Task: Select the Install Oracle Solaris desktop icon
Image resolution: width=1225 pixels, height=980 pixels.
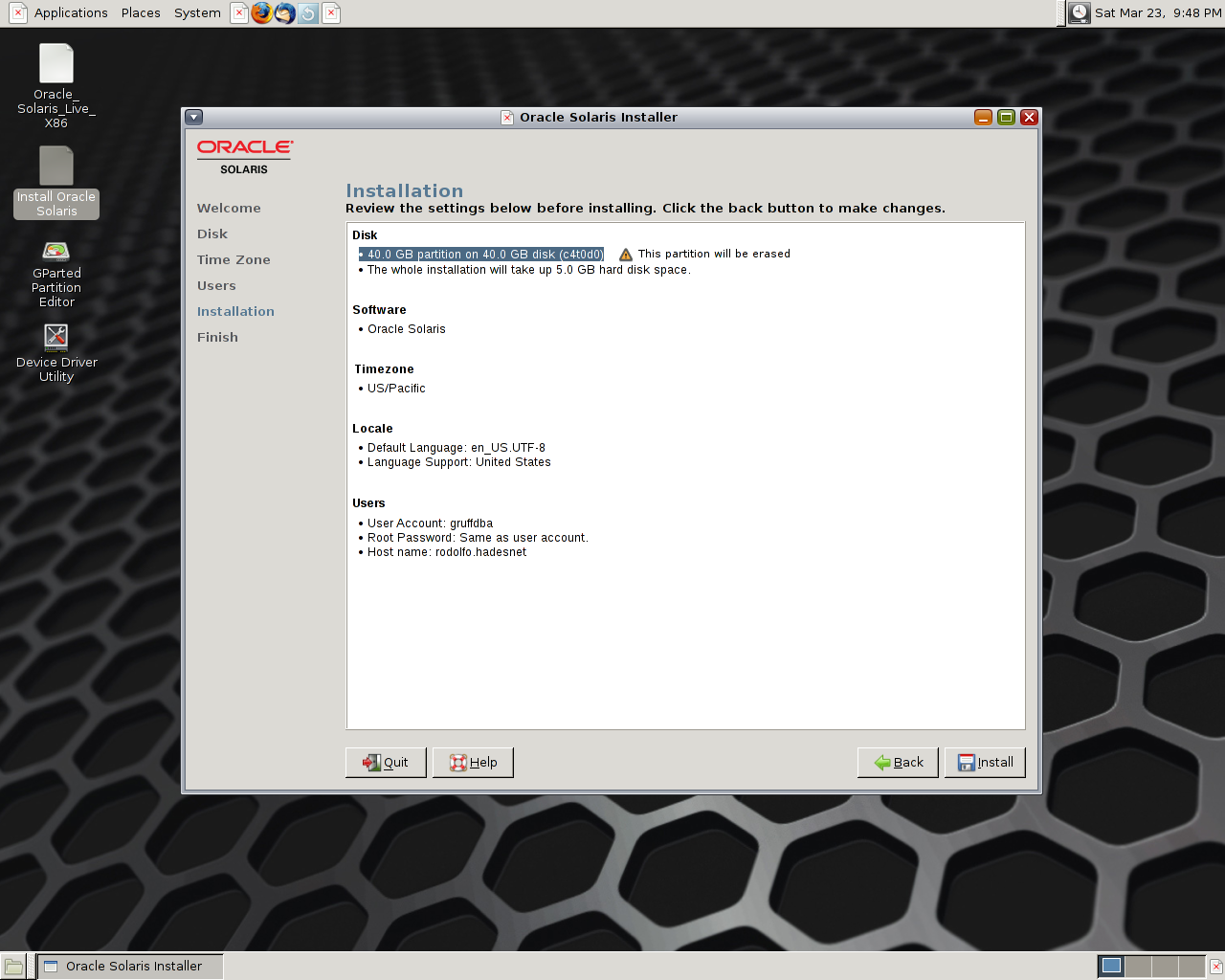Action: [56, 167]
